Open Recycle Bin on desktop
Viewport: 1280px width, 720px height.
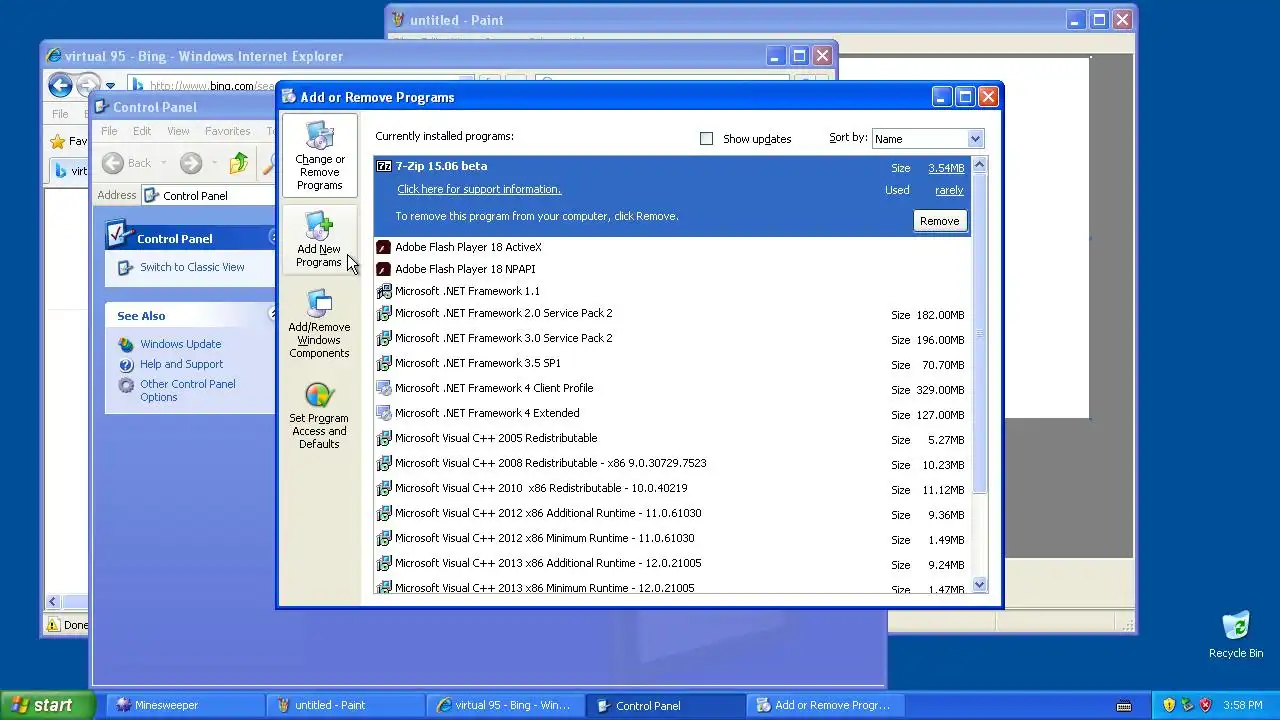(1236, 635)
